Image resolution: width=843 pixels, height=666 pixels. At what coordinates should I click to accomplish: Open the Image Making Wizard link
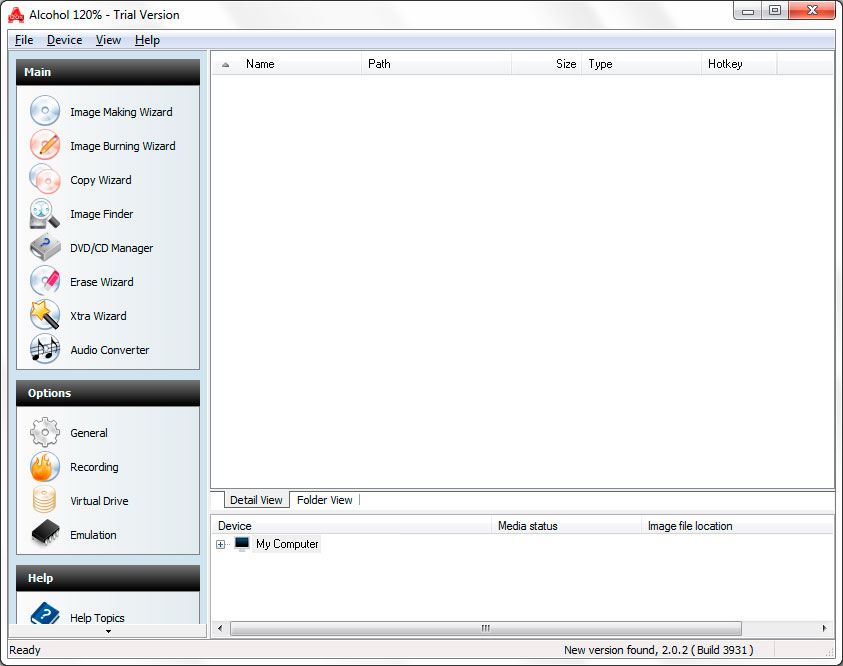tap(122, 112)
